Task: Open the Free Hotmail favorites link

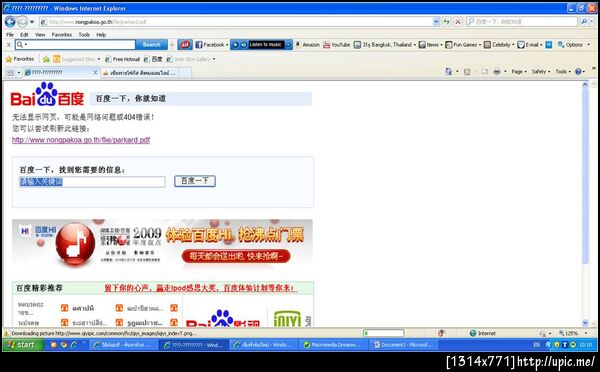Action: (123, 59)
